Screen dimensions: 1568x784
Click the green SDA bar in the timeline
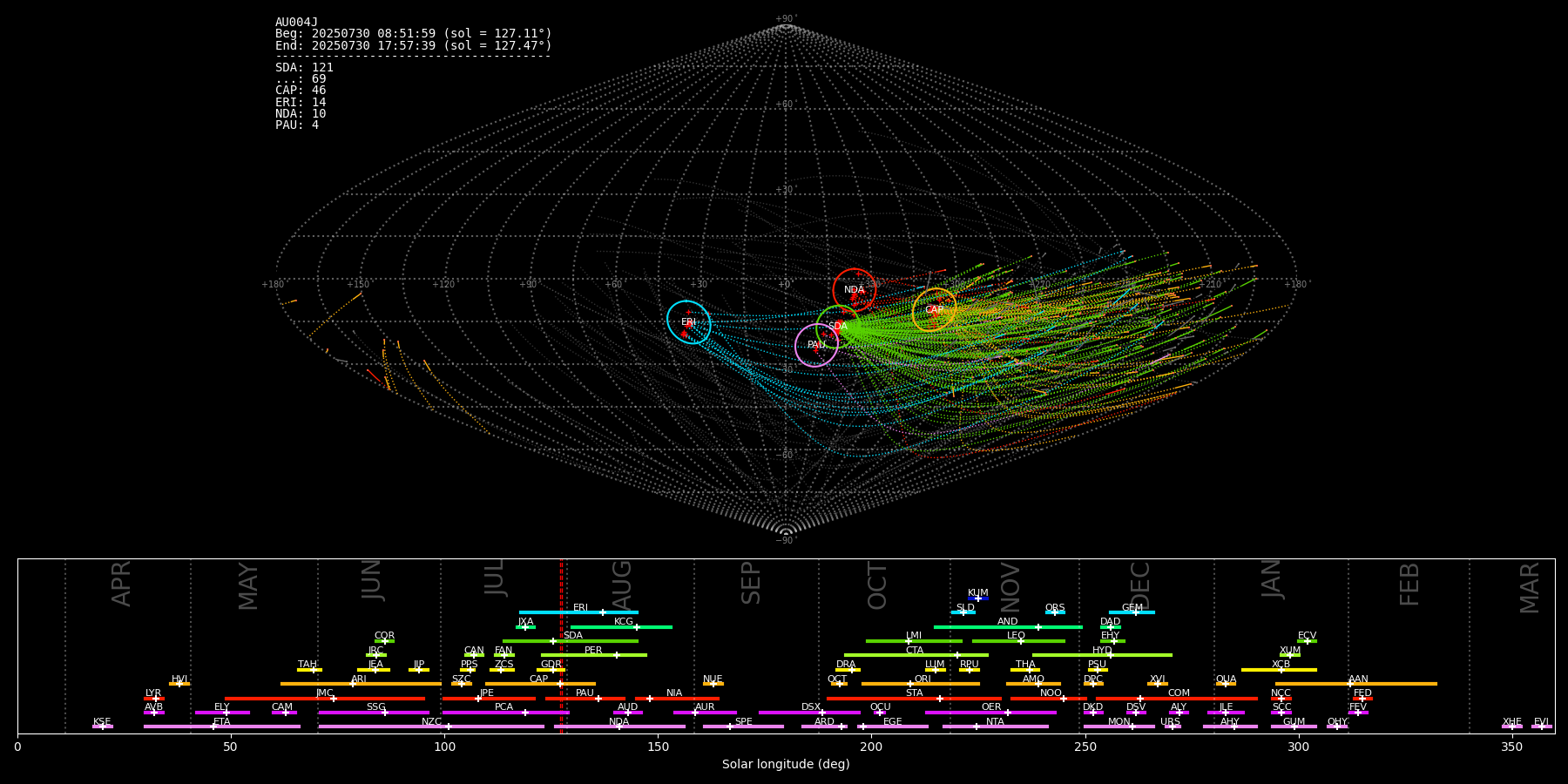(x=571, y=641)
